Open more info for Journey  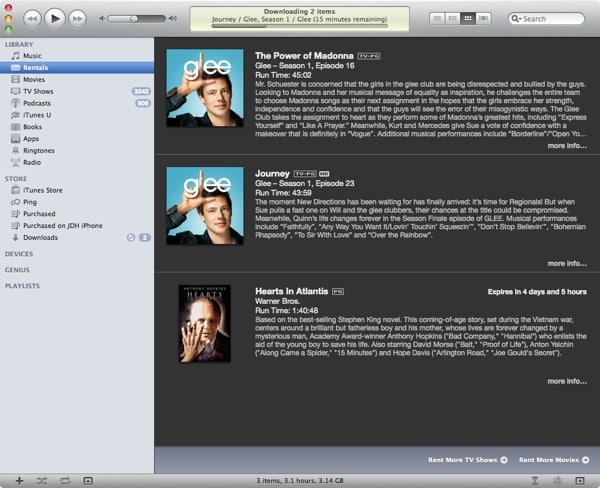[x=567, y=264]
